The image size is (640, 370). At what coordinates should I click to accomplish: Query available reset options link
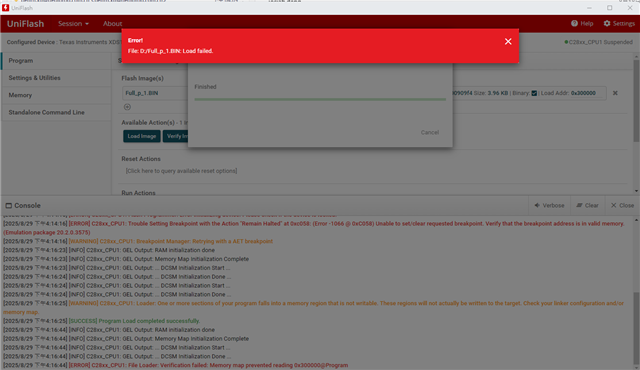181,171
